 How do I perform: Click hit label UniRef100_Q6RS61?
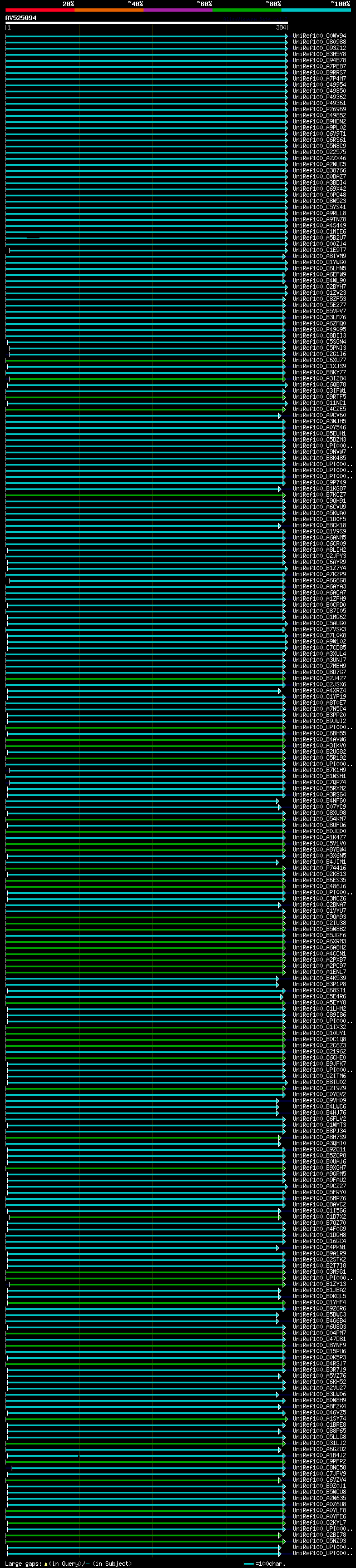[x=319, y=140]
